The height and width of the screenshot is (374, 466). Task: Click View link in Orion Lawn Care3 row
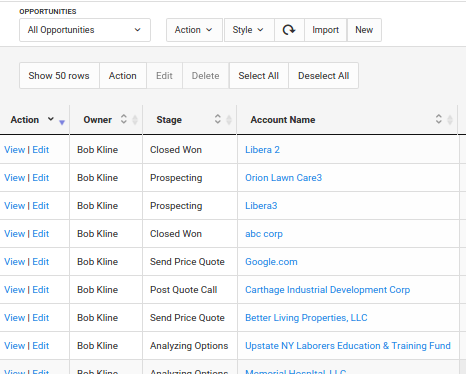[15, 178]
